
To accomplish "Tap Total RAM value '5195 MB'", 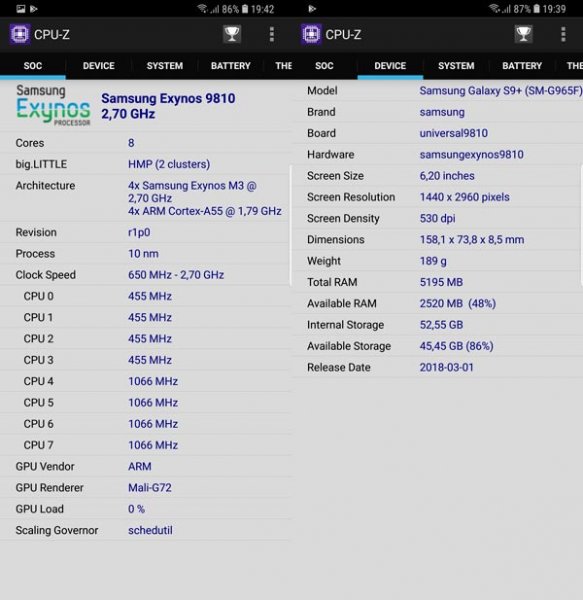I will coord(441,282).
